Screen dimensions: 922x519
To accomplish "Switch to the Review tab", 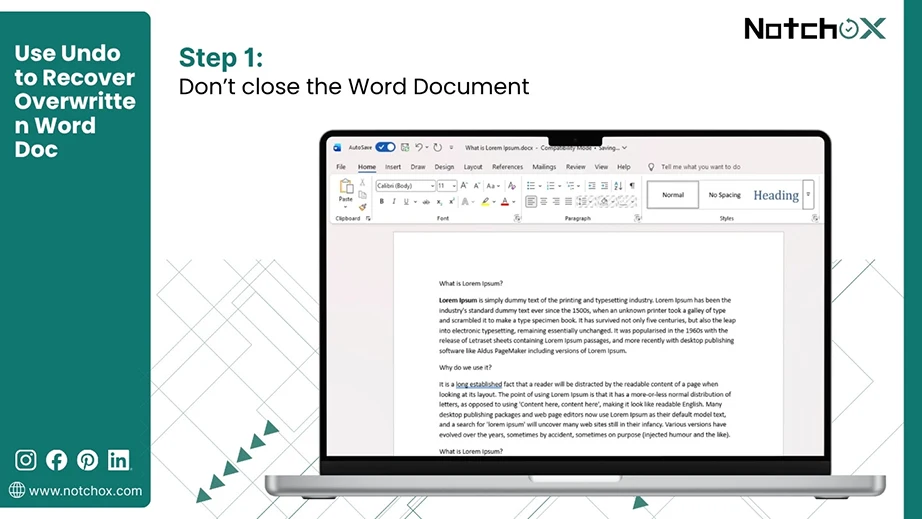I will 576,167.
